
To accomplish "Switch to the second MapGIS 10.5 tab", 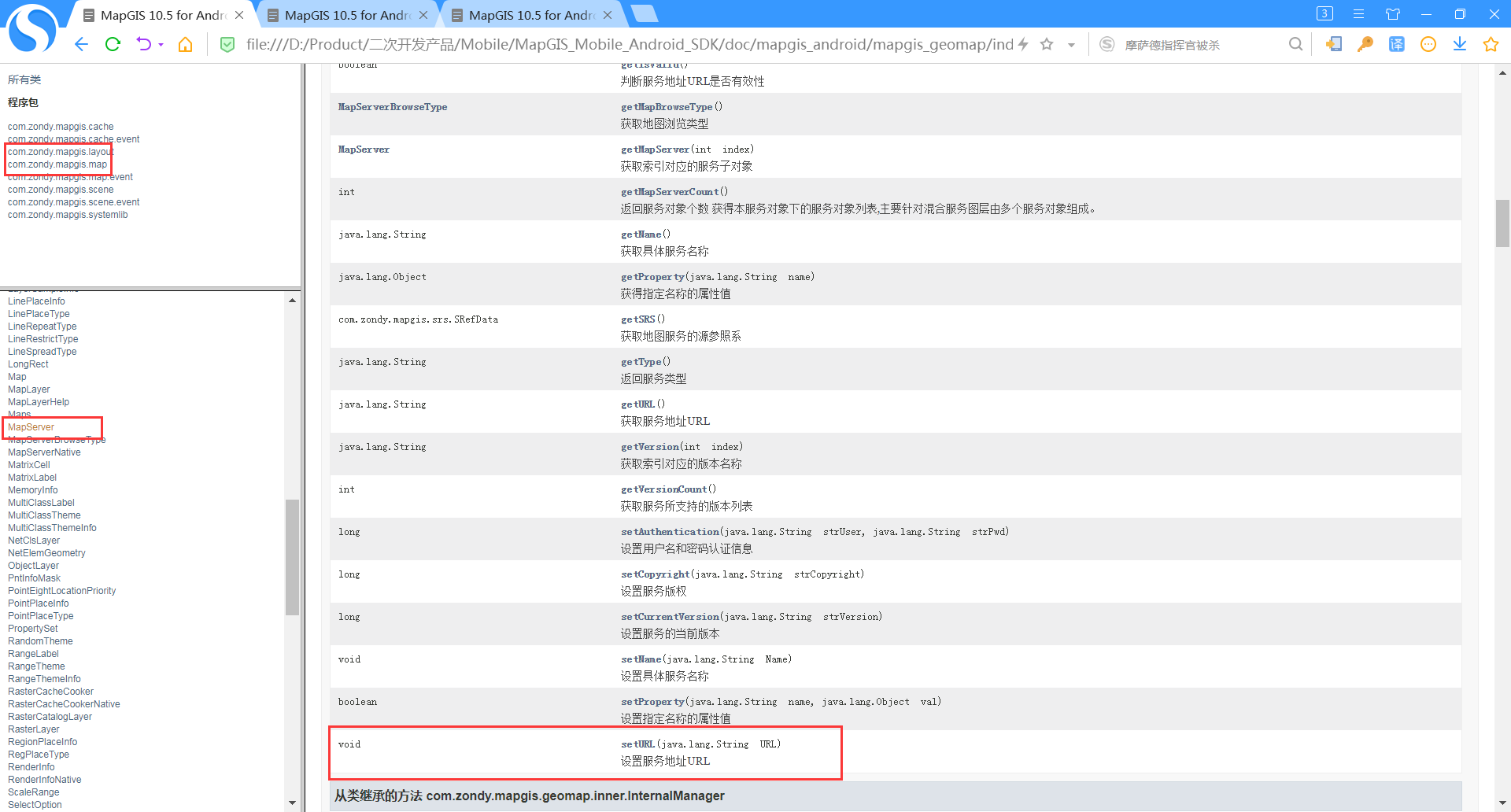I will pyautogui.click(x=346, y=15).
